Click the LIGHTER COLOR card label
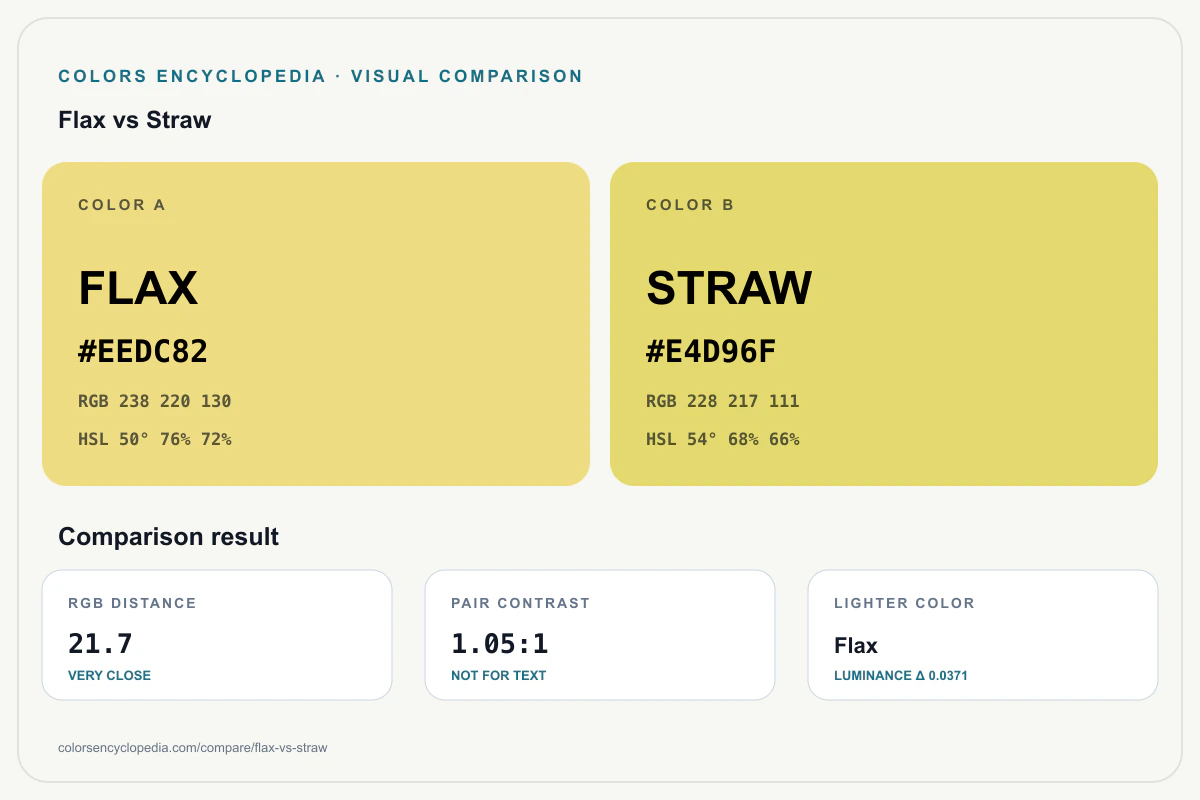1200x800 pixels. pos(904,603)
